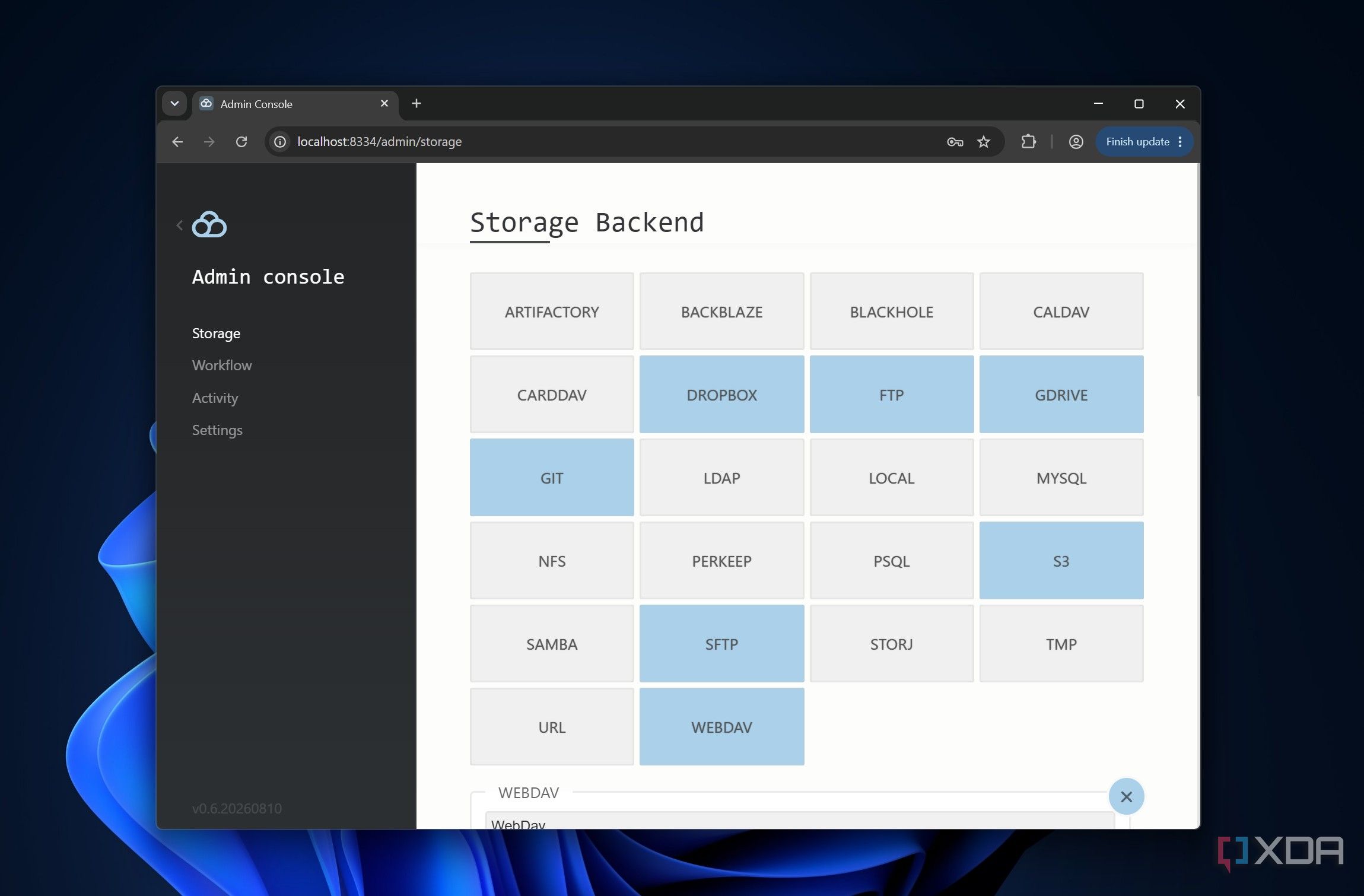This screenshot has height=896, width=1364.
Task: Open the Chrome menu three-dot icon
Action: point(1180,142)
